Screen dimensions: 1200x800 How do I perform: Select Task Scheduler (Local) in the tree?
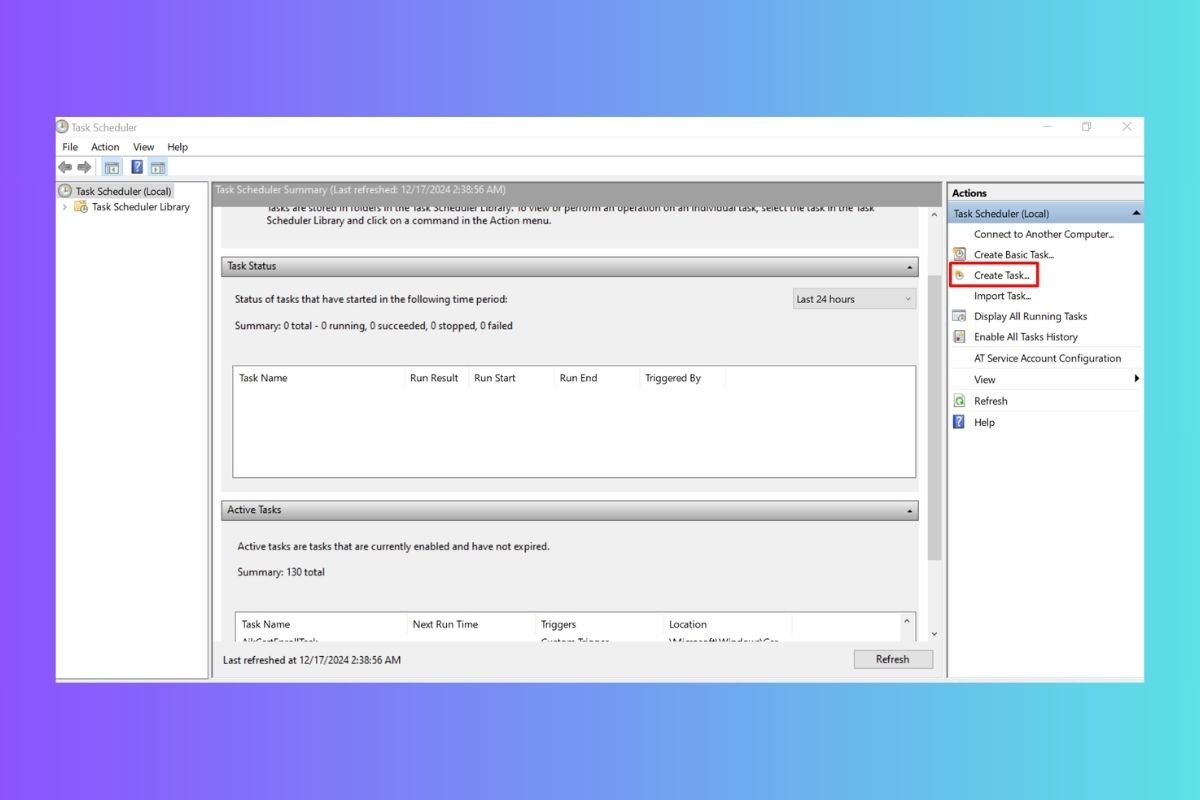tap(124, 191)
